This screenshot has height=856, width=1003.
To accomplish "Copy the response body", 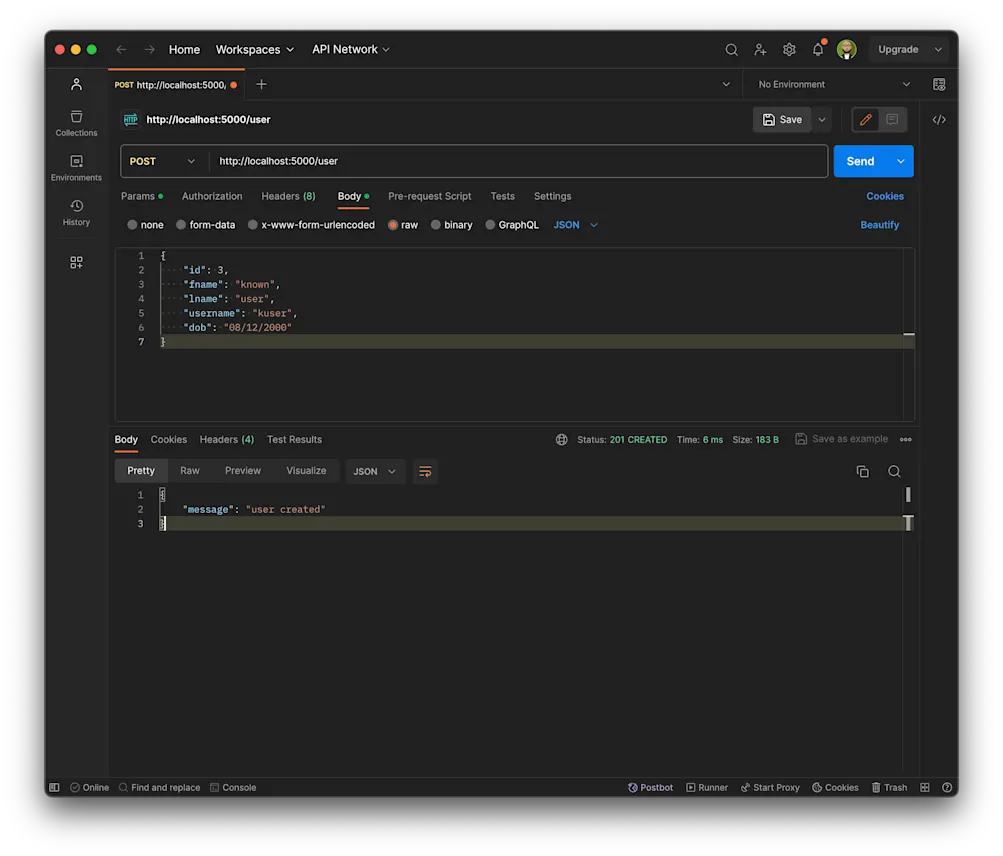I will (862, 471).
